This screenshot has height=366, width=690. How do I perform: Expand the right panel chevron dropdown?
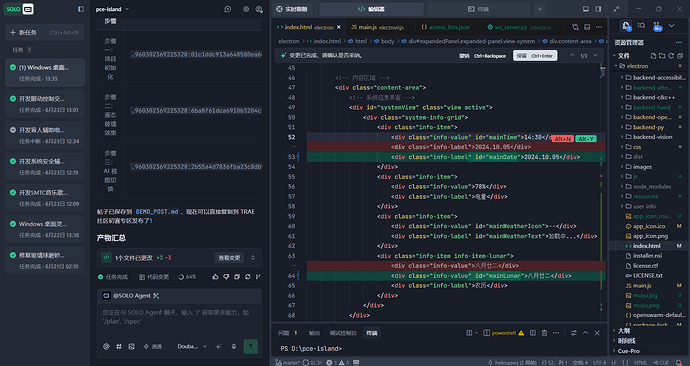click(672, 26)
